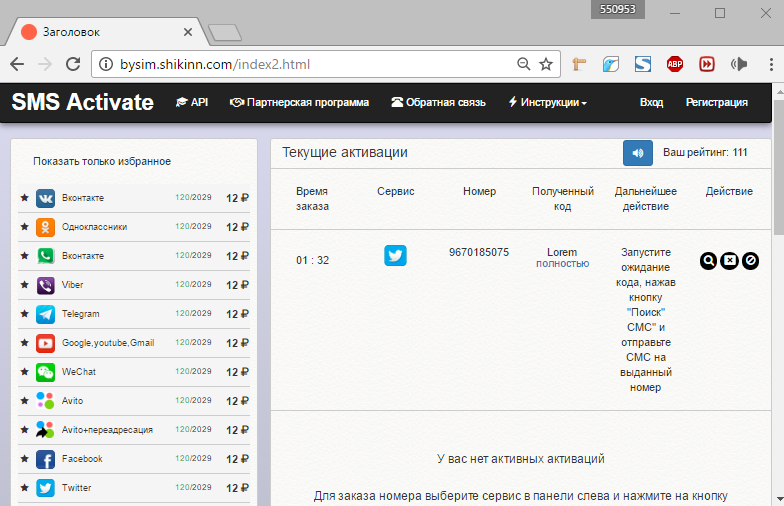This screenshot has height=506, width=784.
Task: Click the zoom magnifier icon in the address bar
Action: pyautogui.click(x=523, y=64)
